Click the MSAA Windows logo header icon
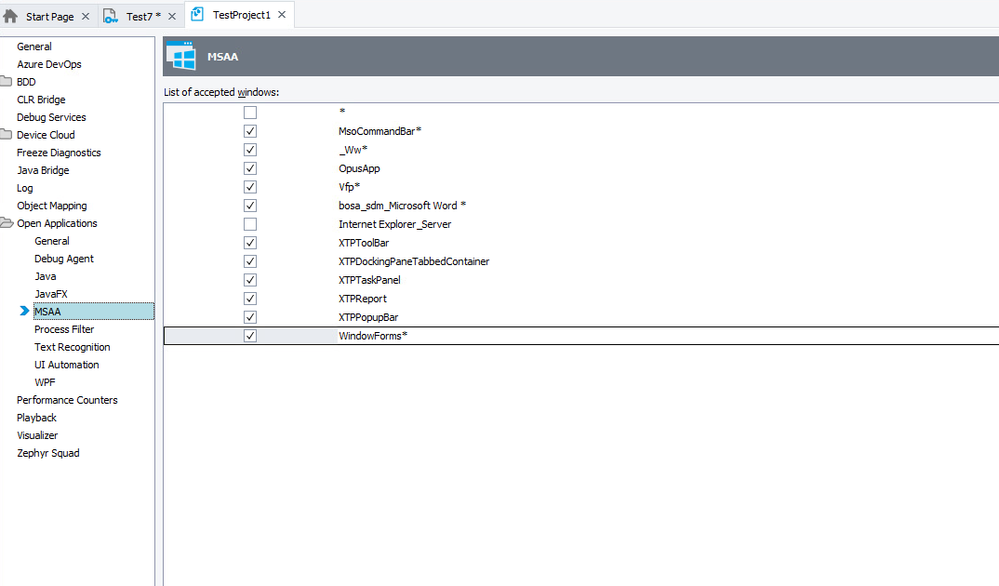The width and height of the screenshot is (999, 586). [x=182, y=57]
